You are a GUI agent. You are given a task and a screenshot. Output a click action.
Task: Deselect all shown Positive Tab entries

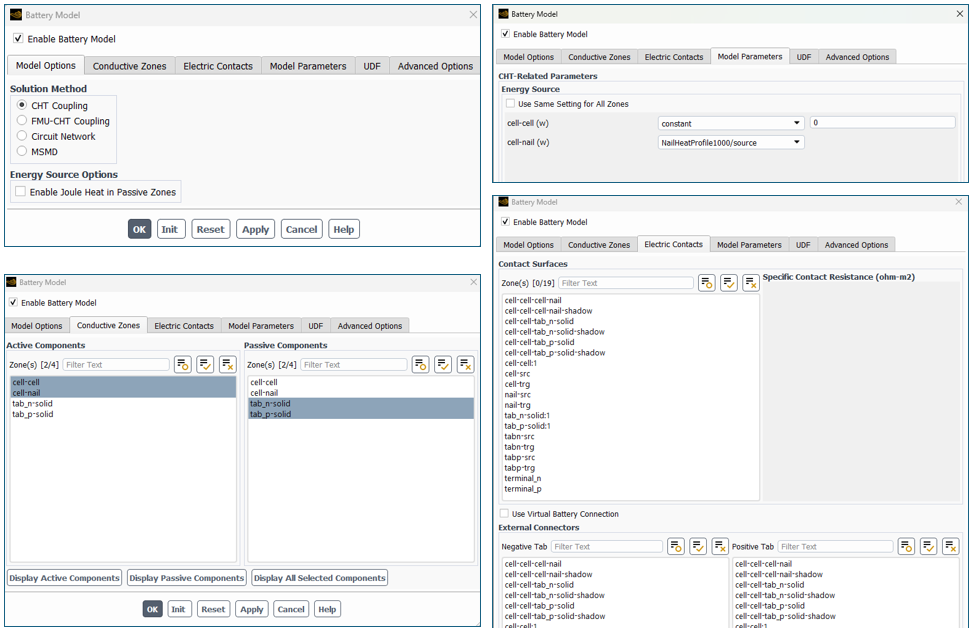coord(951,547)
